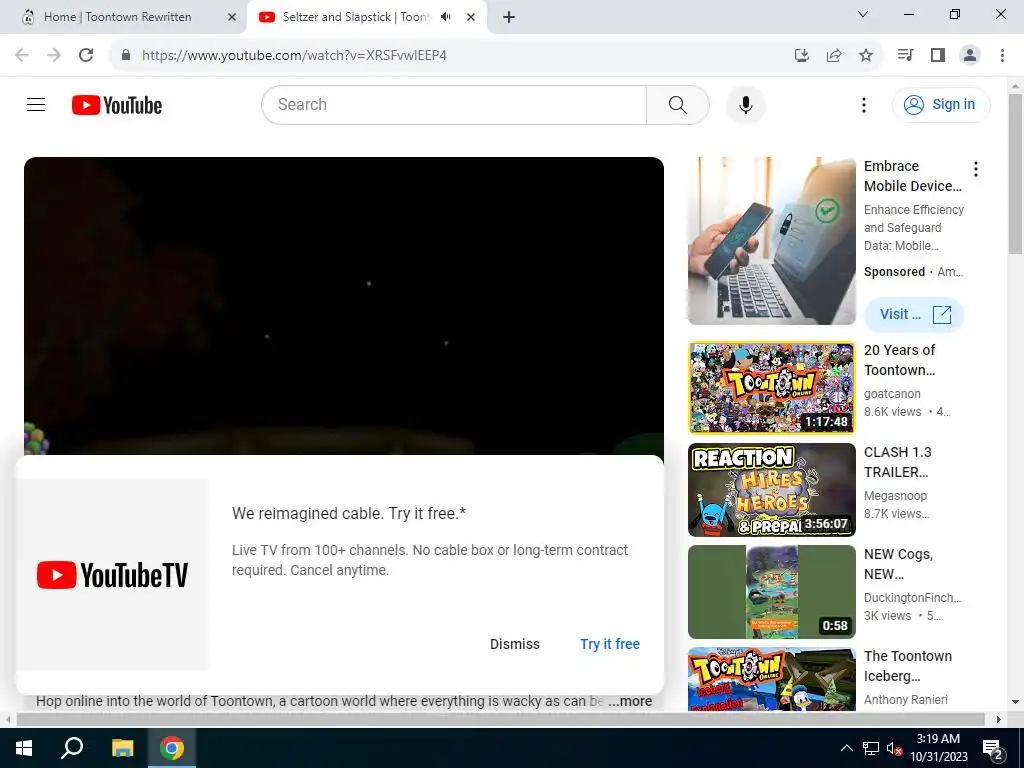Go back with browser back arrow
Screen dimensions: 1024x768
pyautogui.click(x=22, y=55)
